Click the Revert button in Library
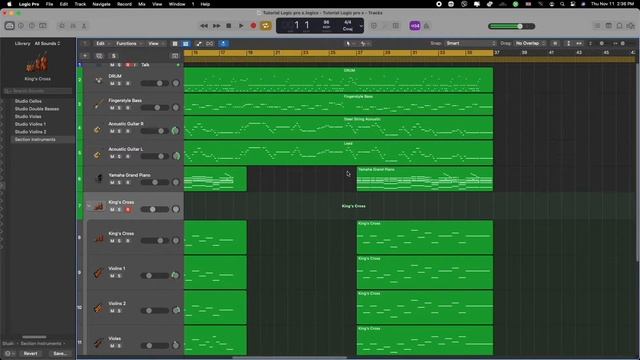640x360 pixels. pos(30,353)
